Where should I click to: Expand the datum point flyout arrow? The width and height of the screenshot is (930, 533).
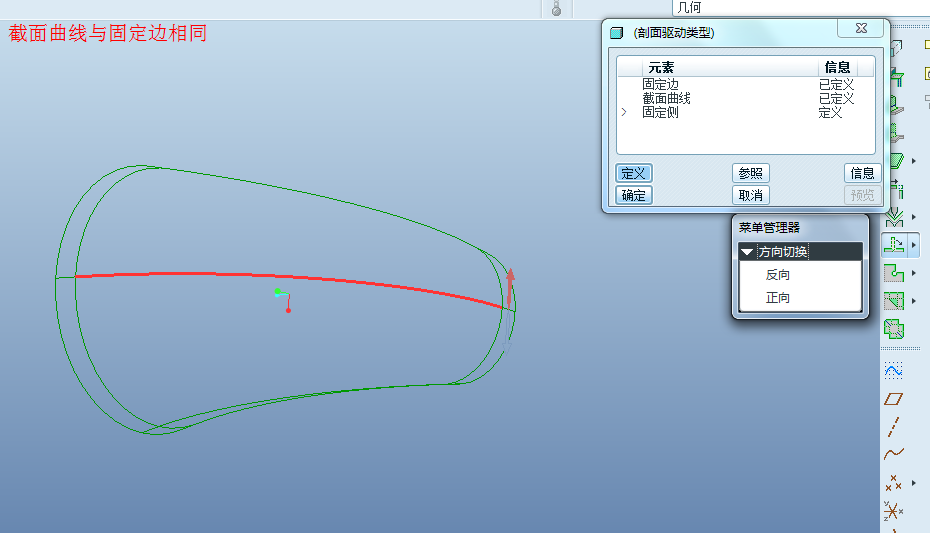914,483
